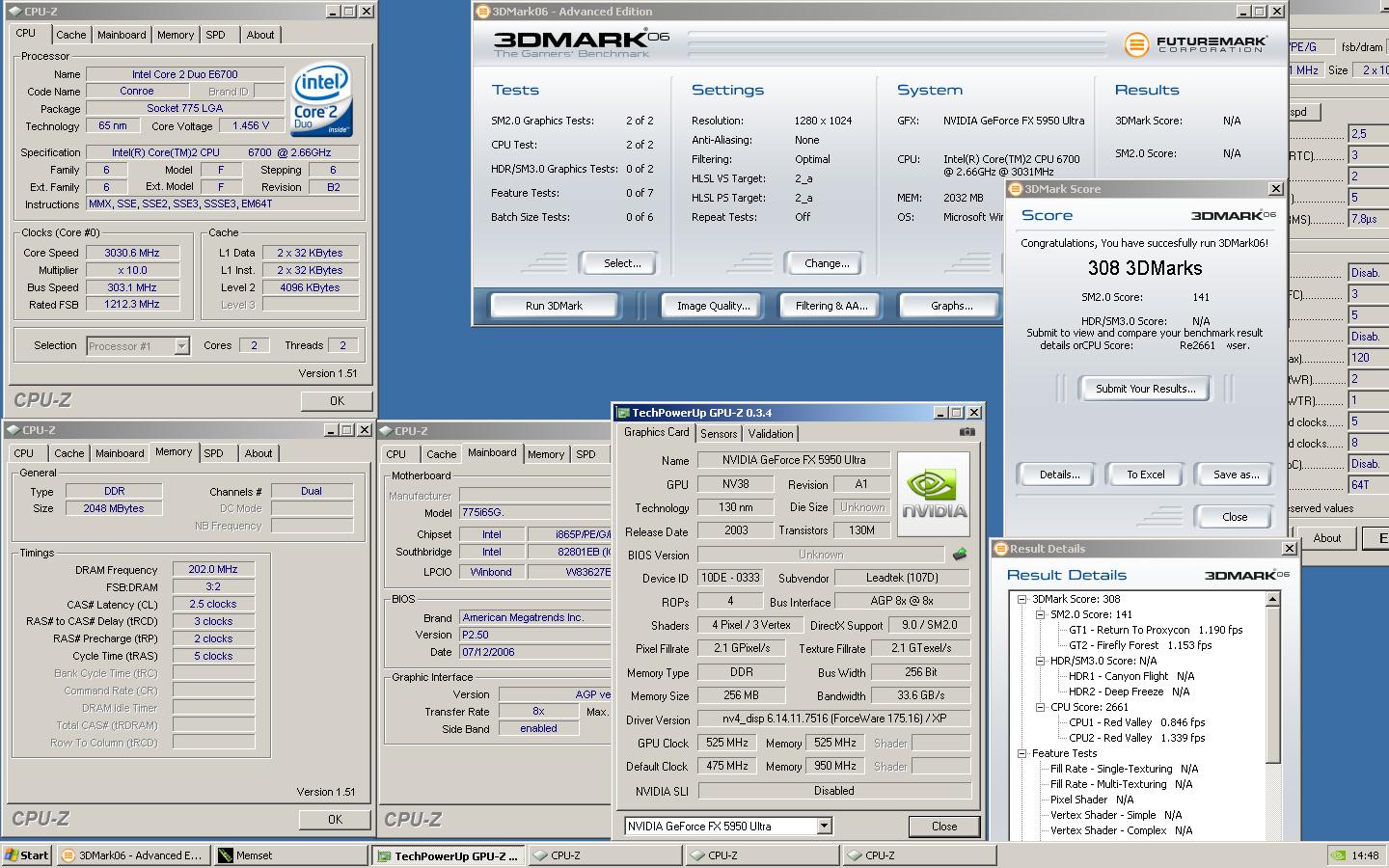The height and width of the screenshot is (868, 1389).
Task: Click Details... in 3DMark Score window
Action: coord(1059,475)
